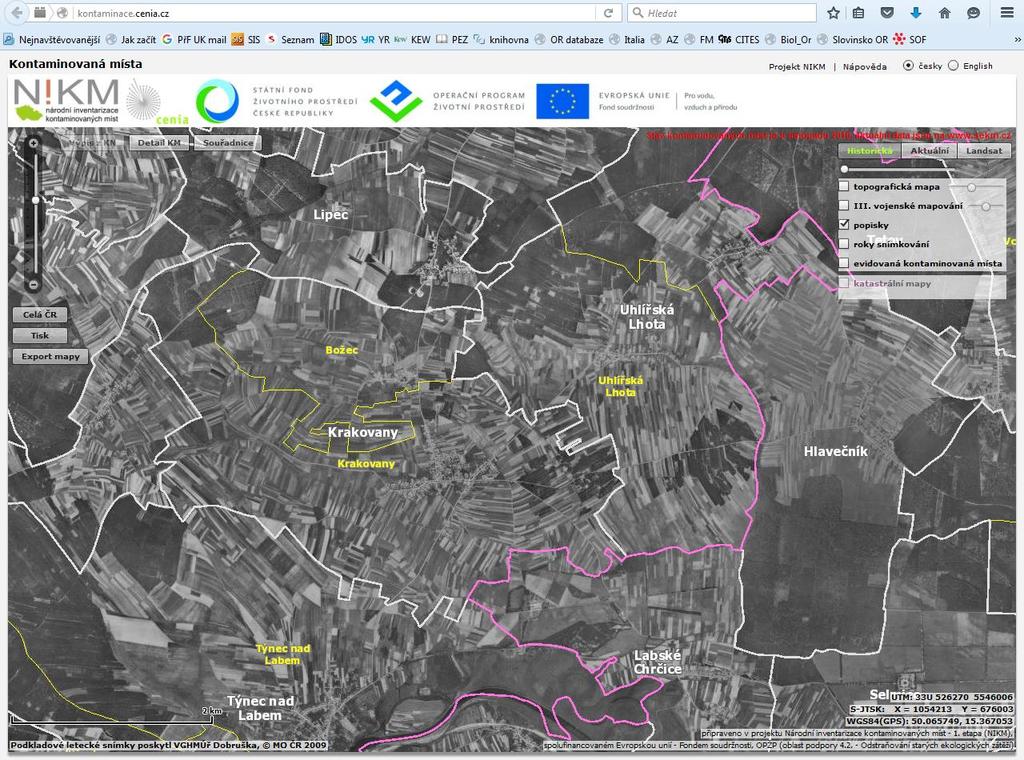Show more bookmarks with the chevron

point(1017,40)
